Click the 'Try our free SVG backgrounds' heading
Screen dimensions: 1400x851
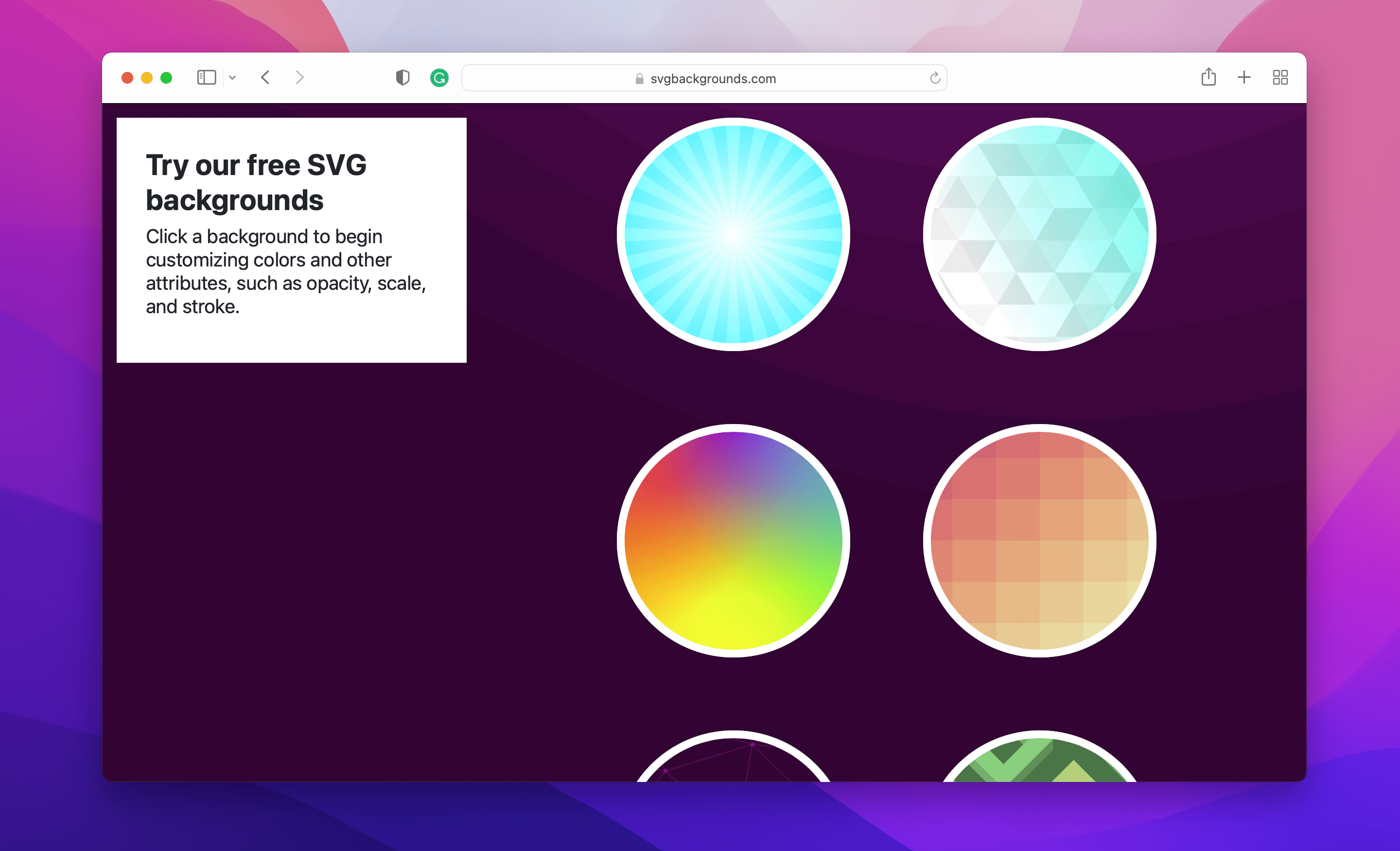point(256,182)
